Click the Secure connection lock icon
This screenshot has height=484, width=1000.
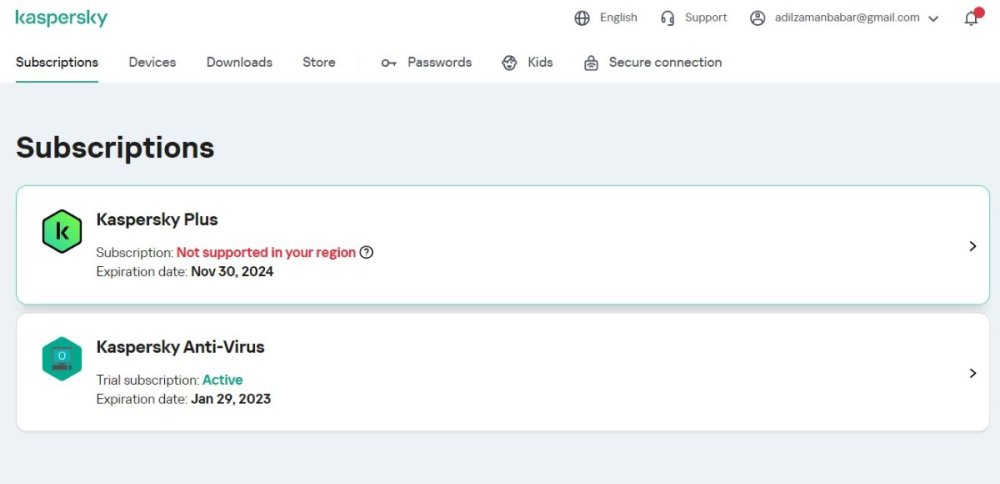[x=591, y=63]
